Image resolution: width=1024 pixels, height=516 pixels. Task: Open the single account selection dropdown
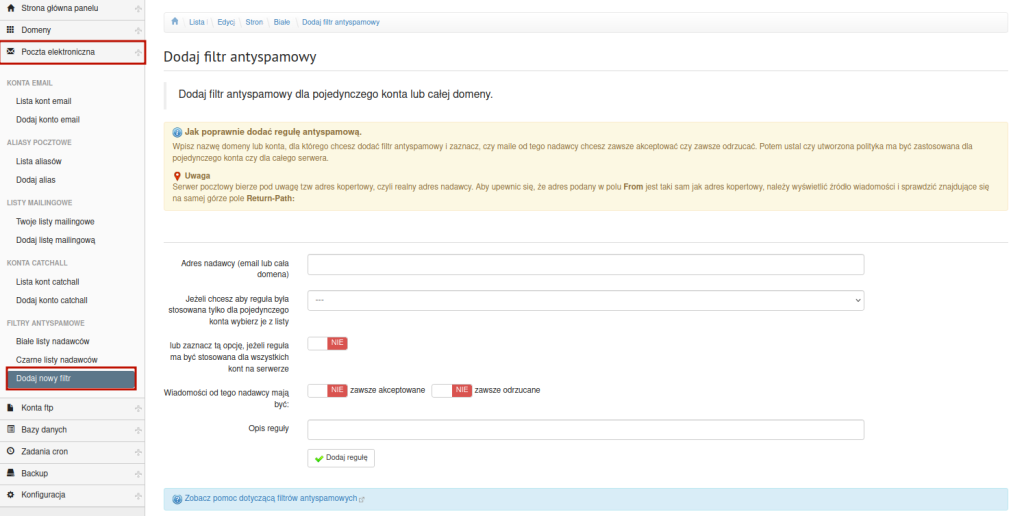585,299
